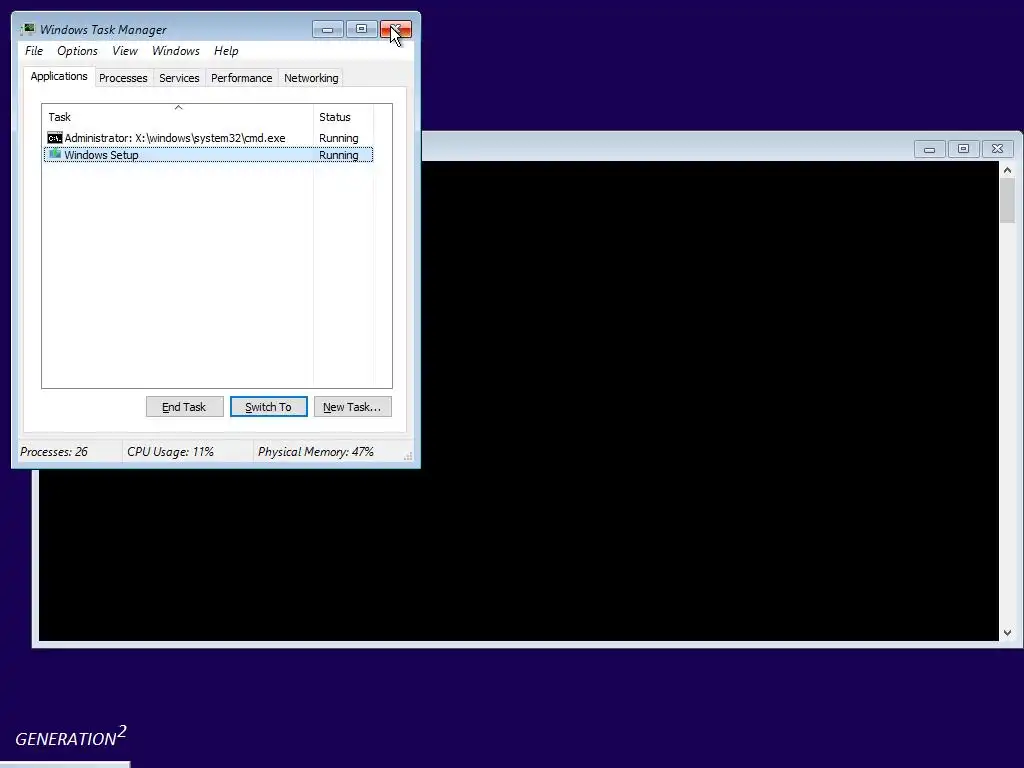
Task: Switch to the Services tab
Action: (179, 78)
